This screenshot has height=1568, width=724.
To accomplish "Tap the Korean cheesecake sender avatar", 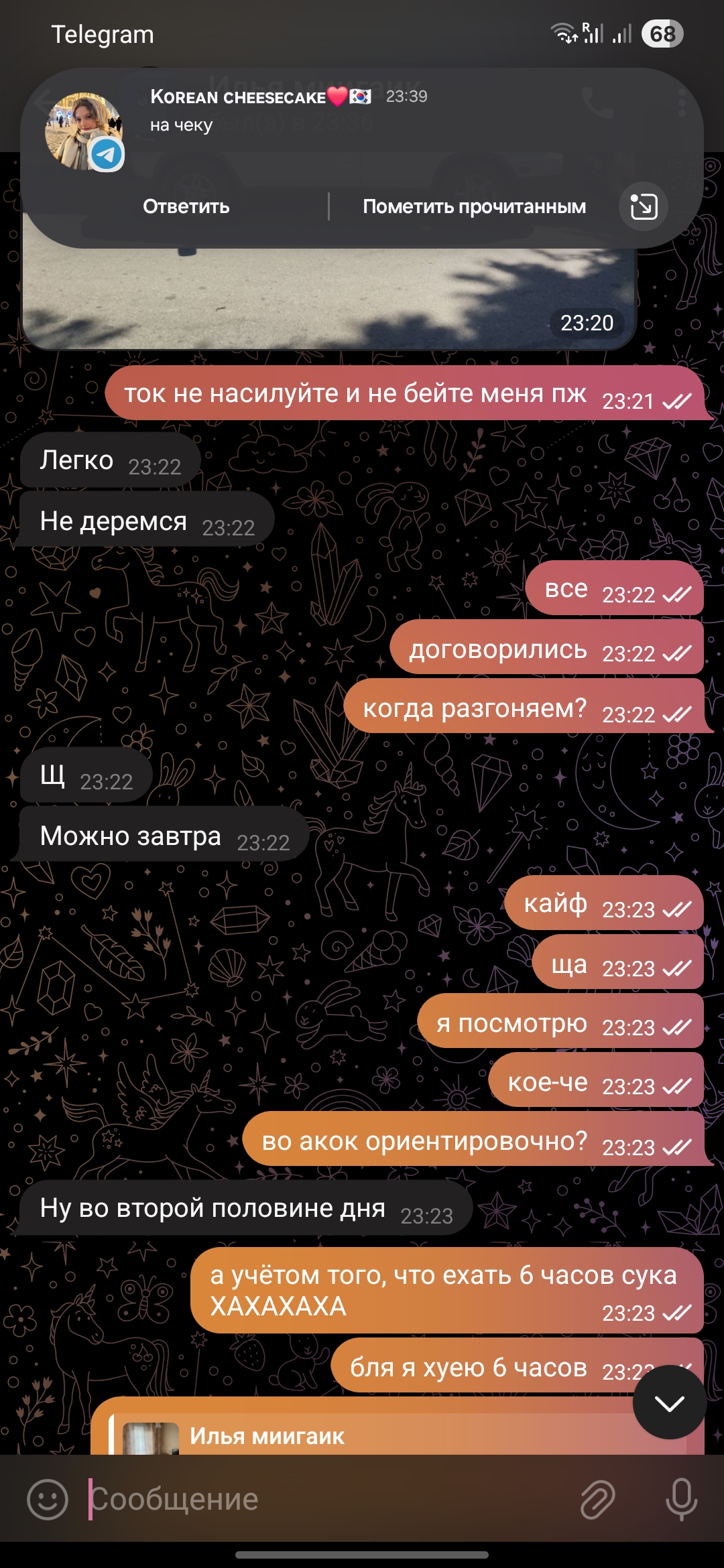I will (x=84, y=131).
